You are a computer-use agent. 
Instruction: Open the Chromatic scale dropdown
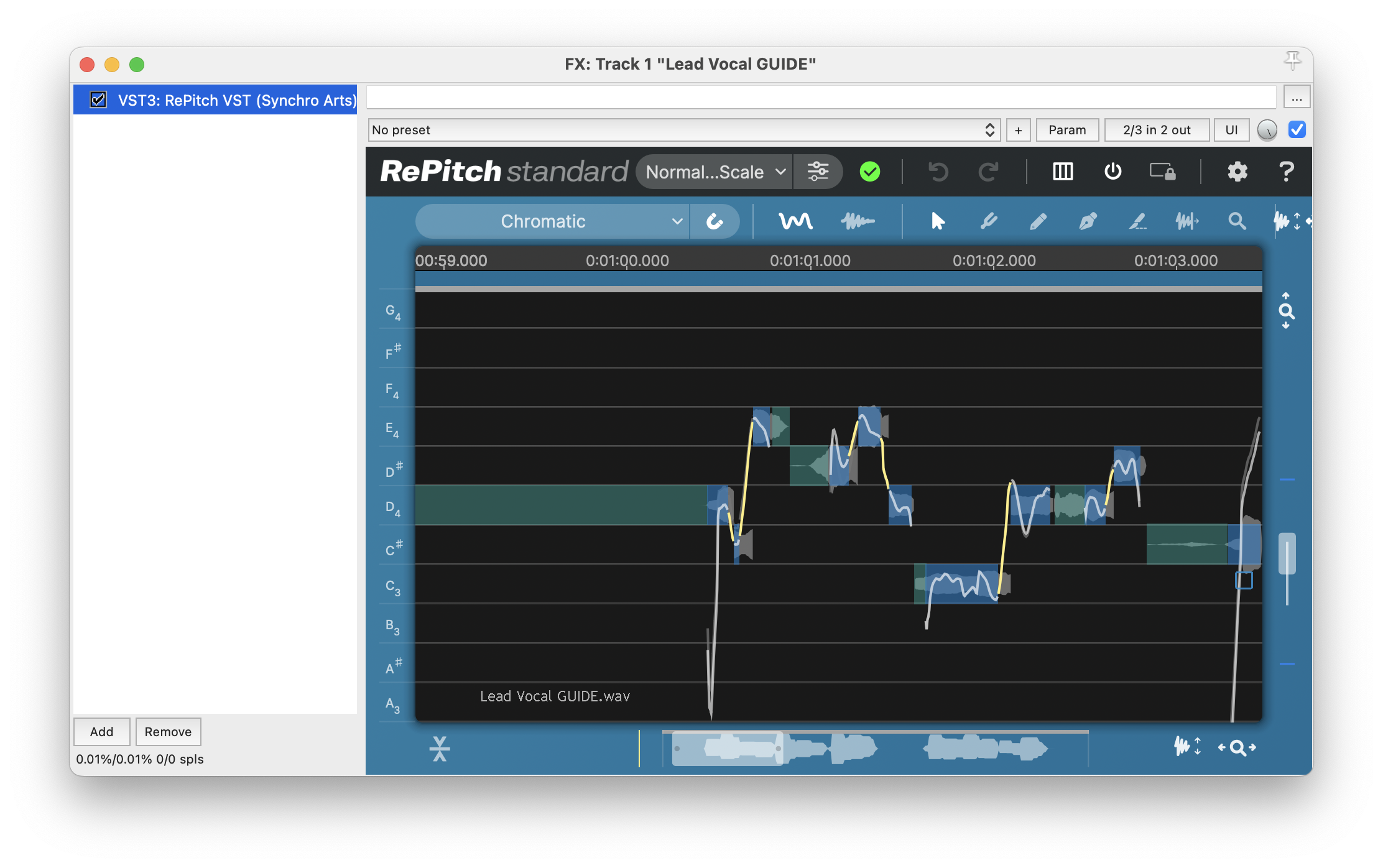click(552, 221)
